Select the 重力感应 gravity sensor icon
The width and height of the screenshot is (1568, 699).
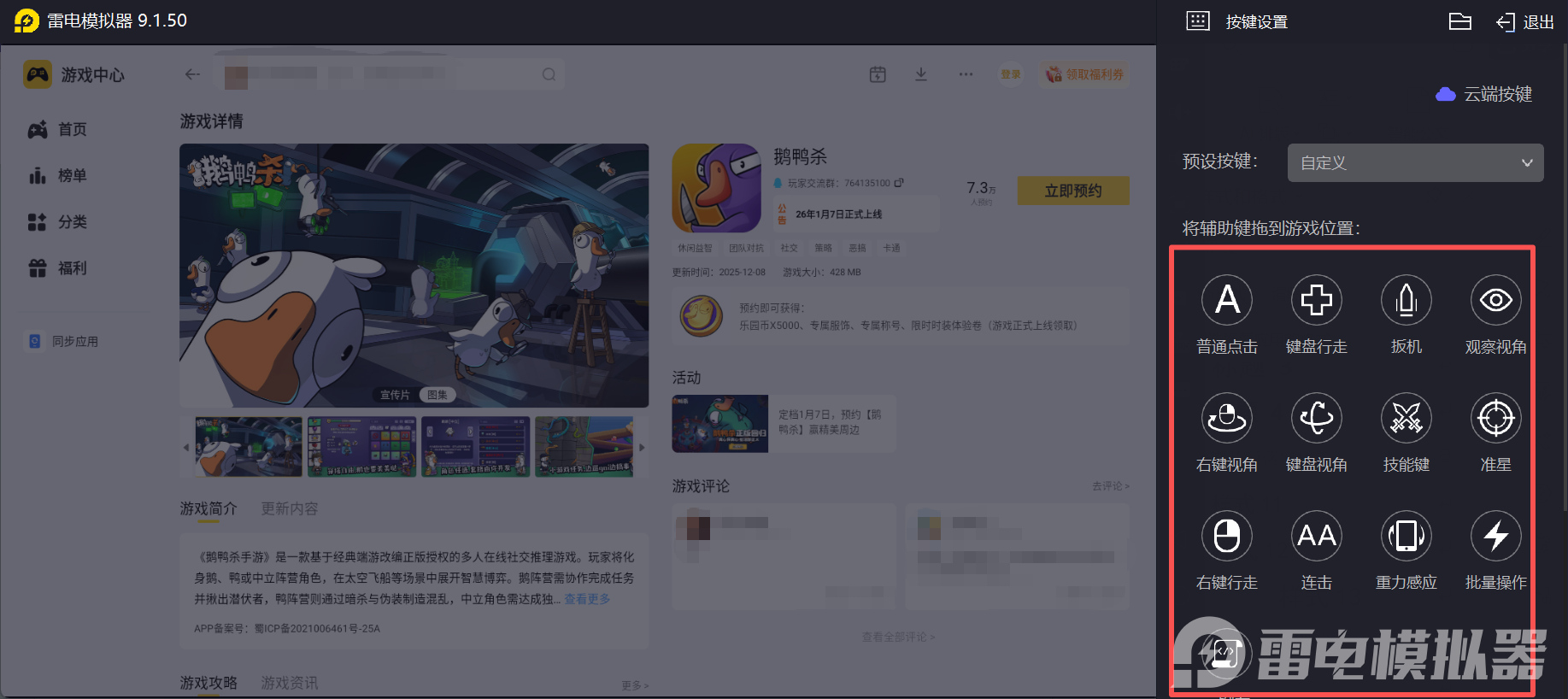pyautogui.click(x=1407, y=536)
